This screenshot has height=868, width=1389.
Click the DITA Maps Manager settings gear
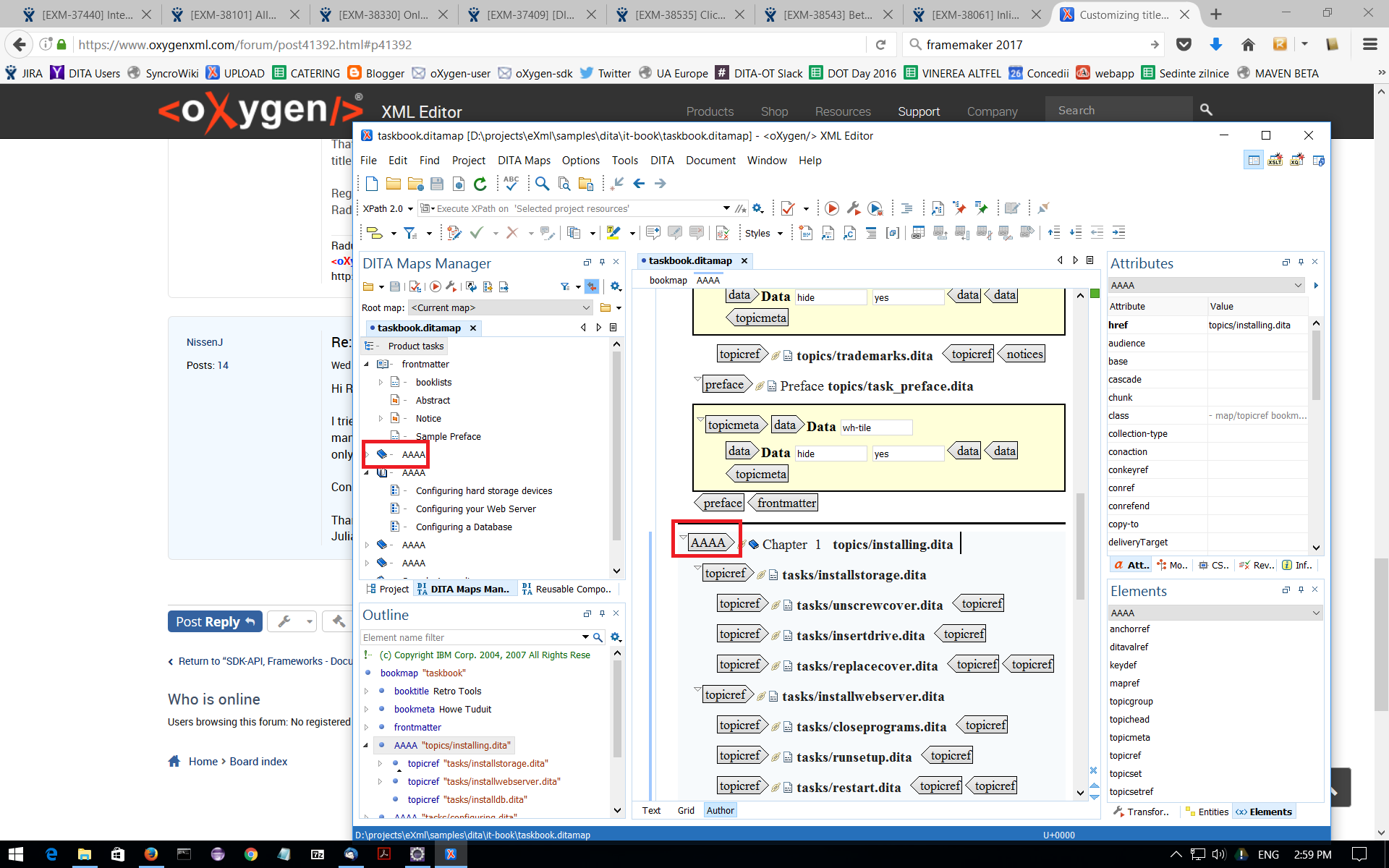pyautogui.click(x=616, y=286)
